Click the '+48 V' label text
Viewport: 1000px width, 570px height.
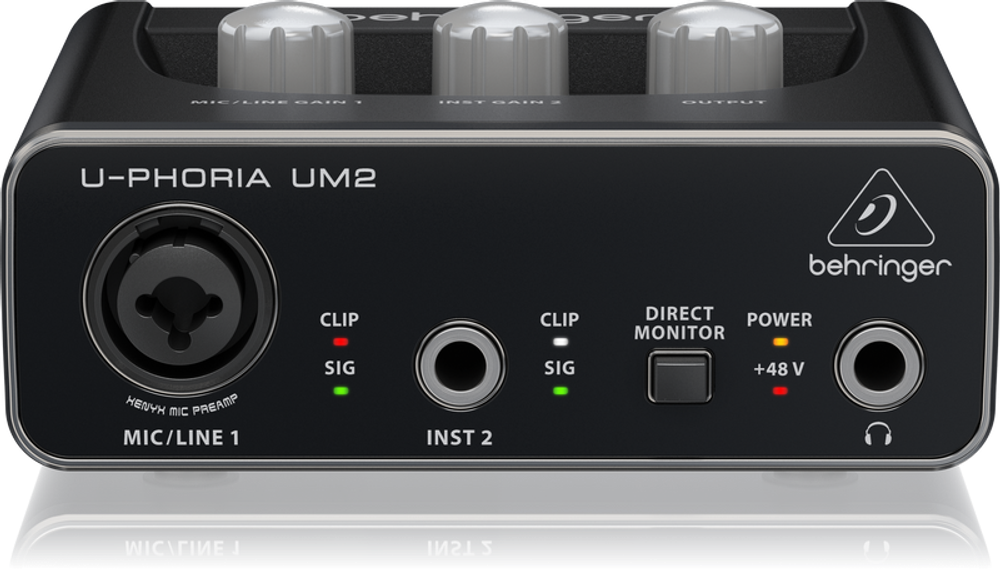point(779,369)
